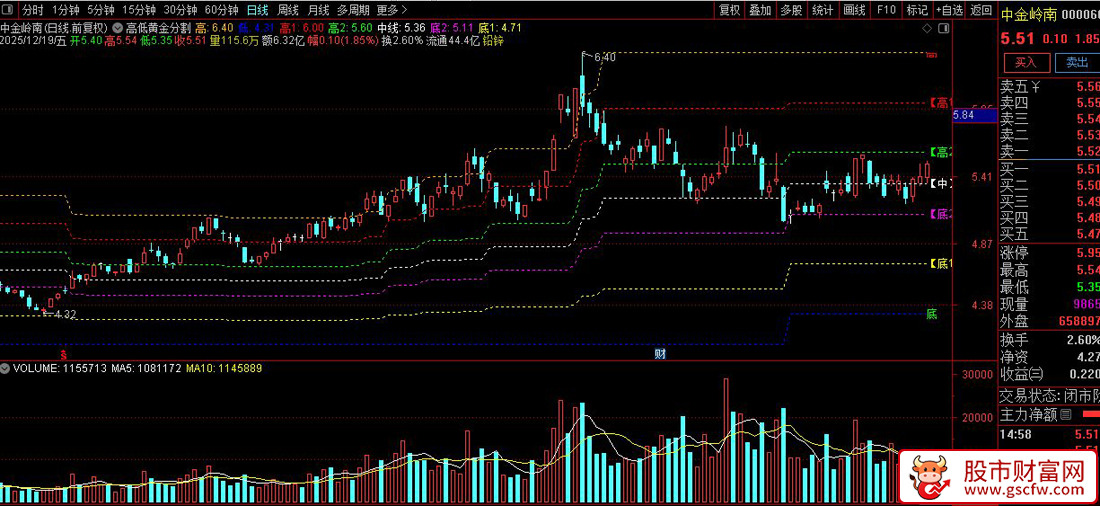Open the F10 company info
Screen dimensions: 1100x506
tap(886, 10)
